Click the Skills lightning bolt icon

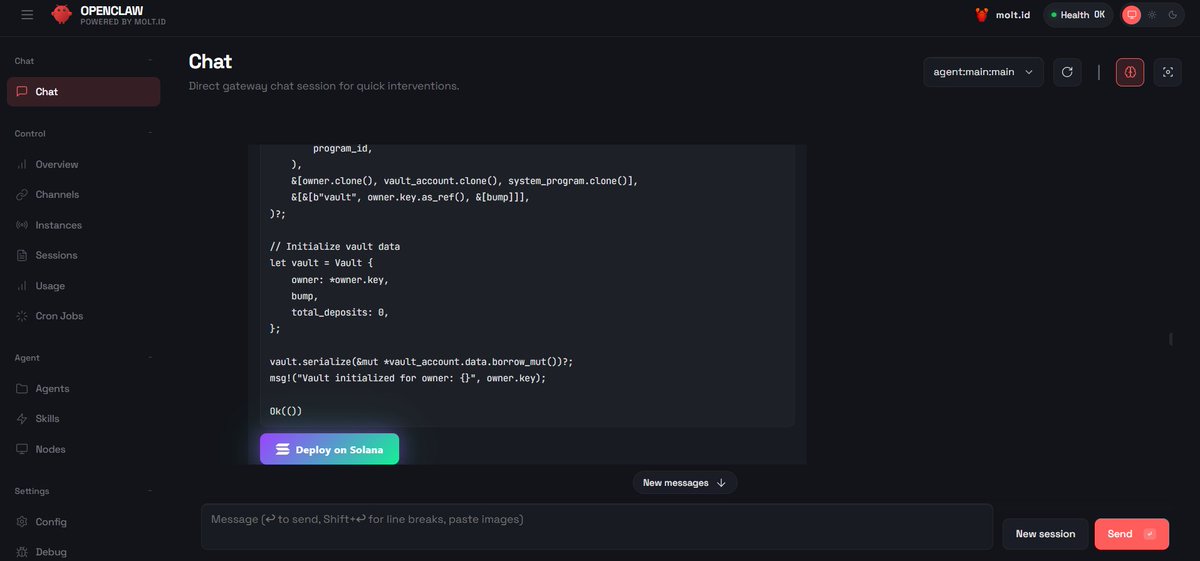[22, 419]
